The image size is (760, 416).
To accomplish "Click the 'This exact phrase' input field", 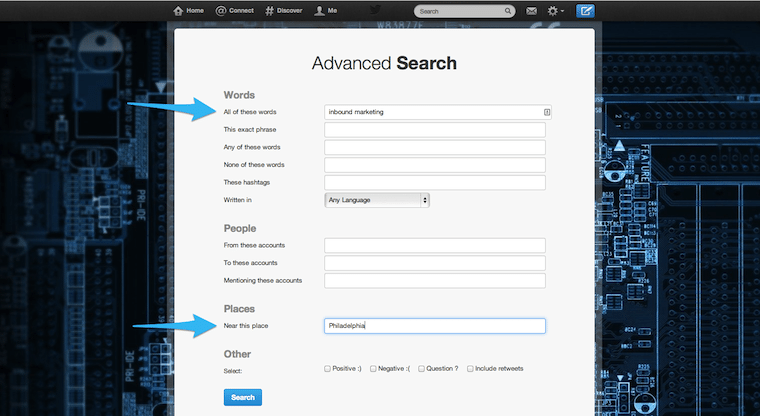I will click(435, 130).
